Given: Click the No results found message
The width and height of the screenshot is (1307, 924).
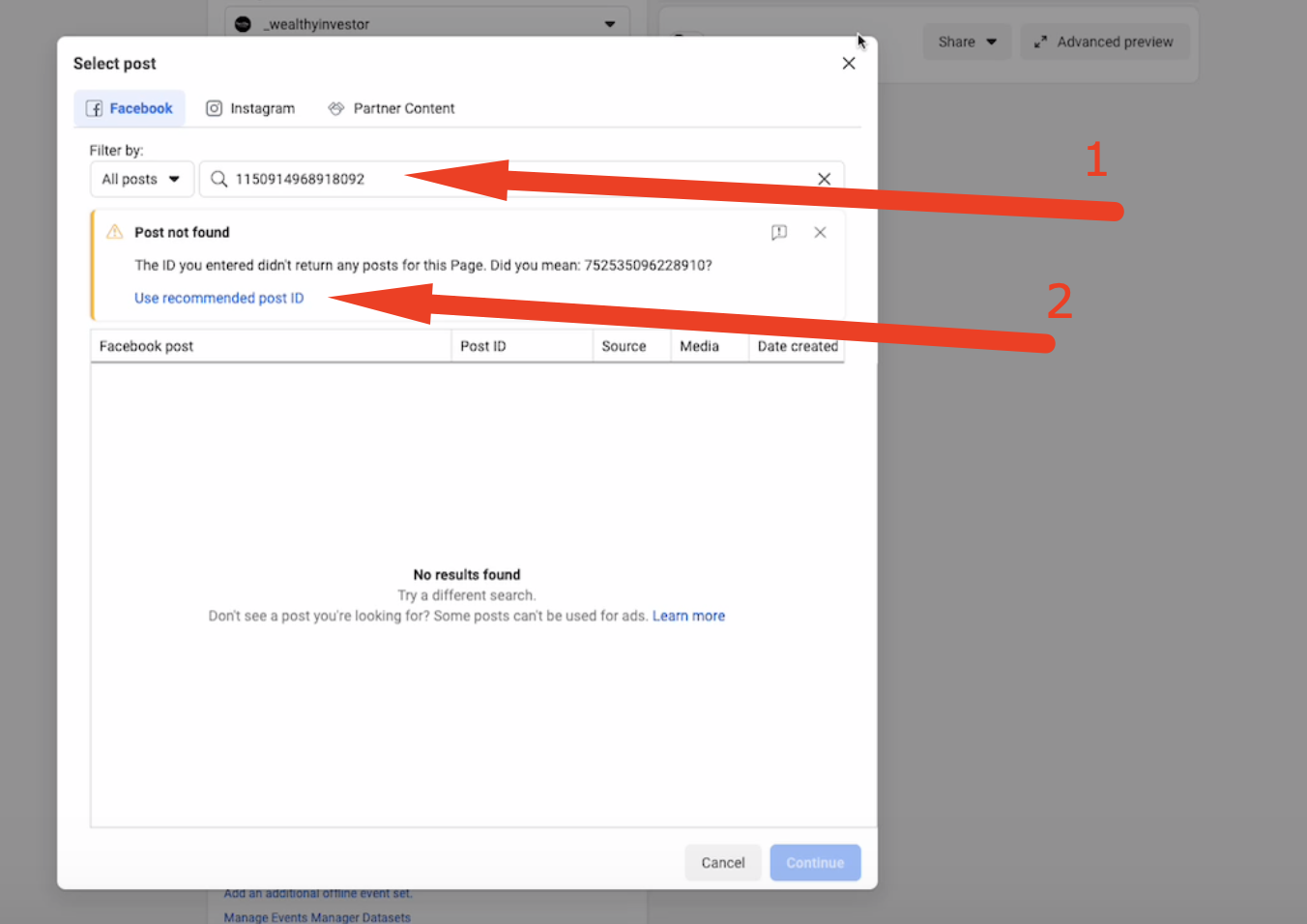Looking at the screenshot, I should [x=467, y=574].
